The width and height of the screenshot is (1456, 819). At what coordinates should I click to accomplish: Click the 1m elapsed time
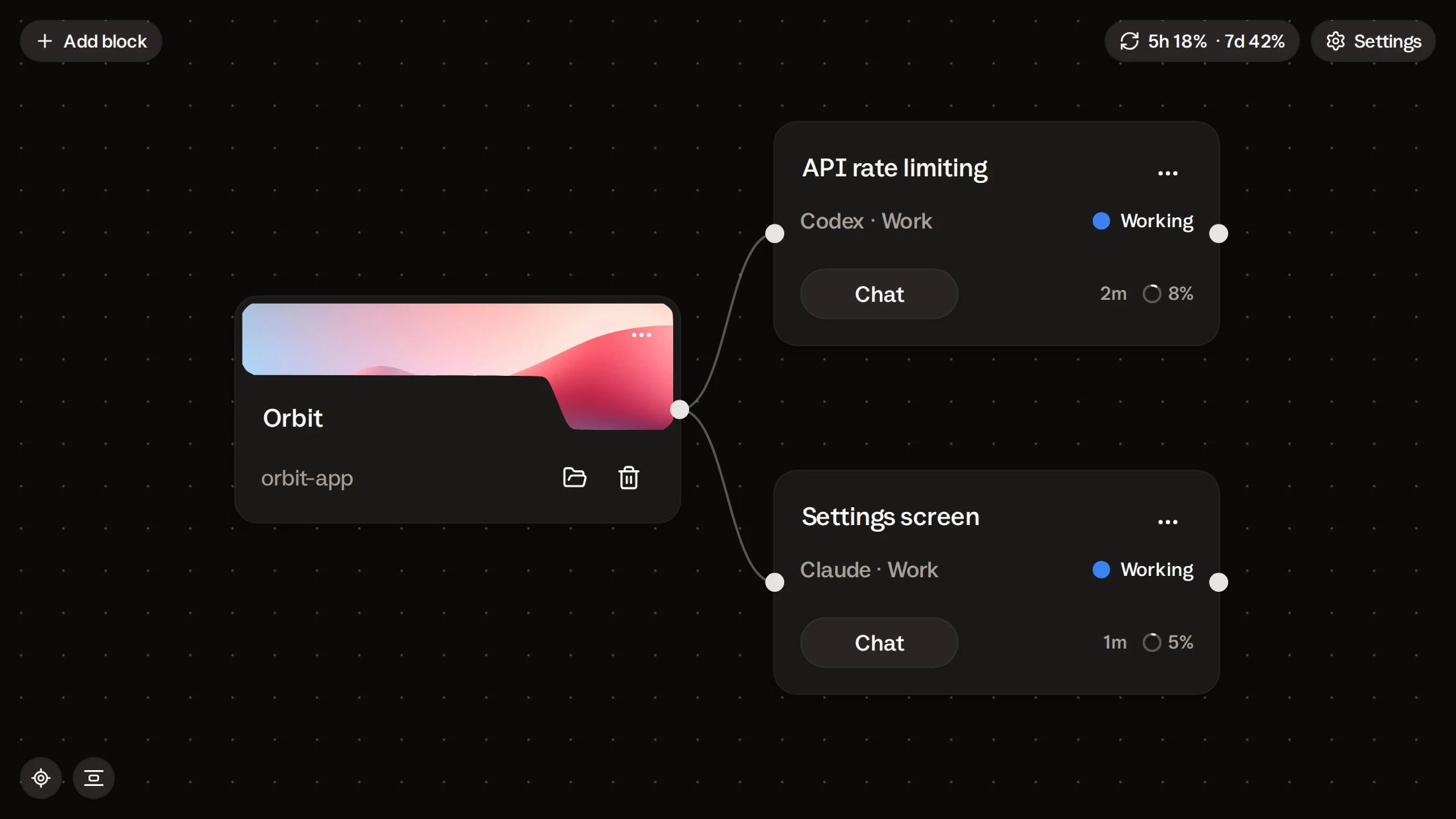point(1115,643)
